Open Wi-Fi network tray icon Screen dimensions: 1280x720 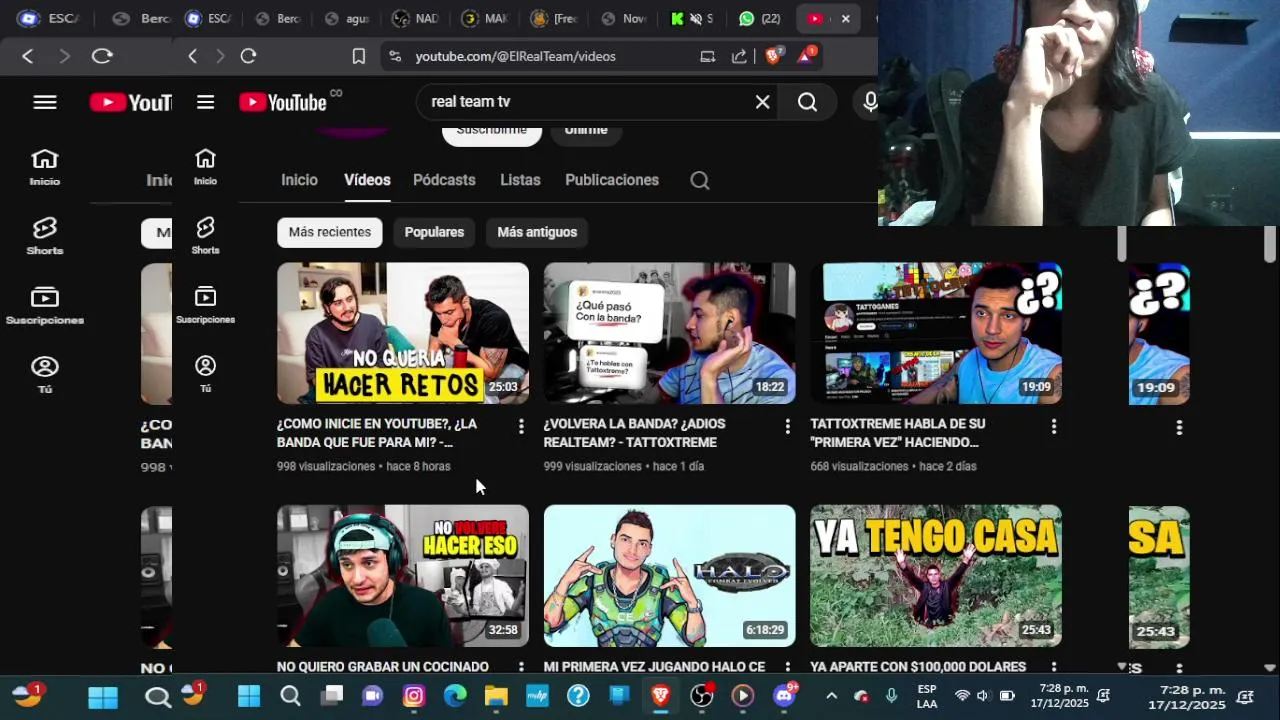[x=962, y=696]
